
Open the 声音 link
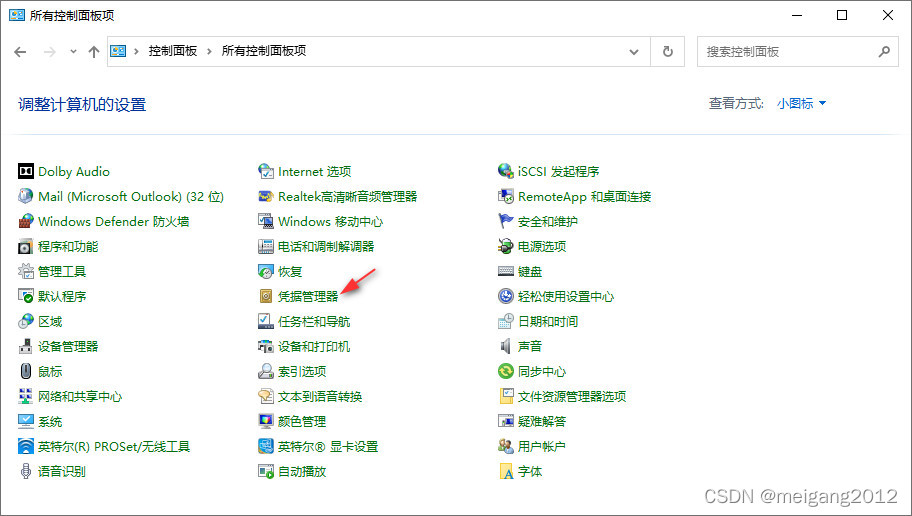coord(530,347)
